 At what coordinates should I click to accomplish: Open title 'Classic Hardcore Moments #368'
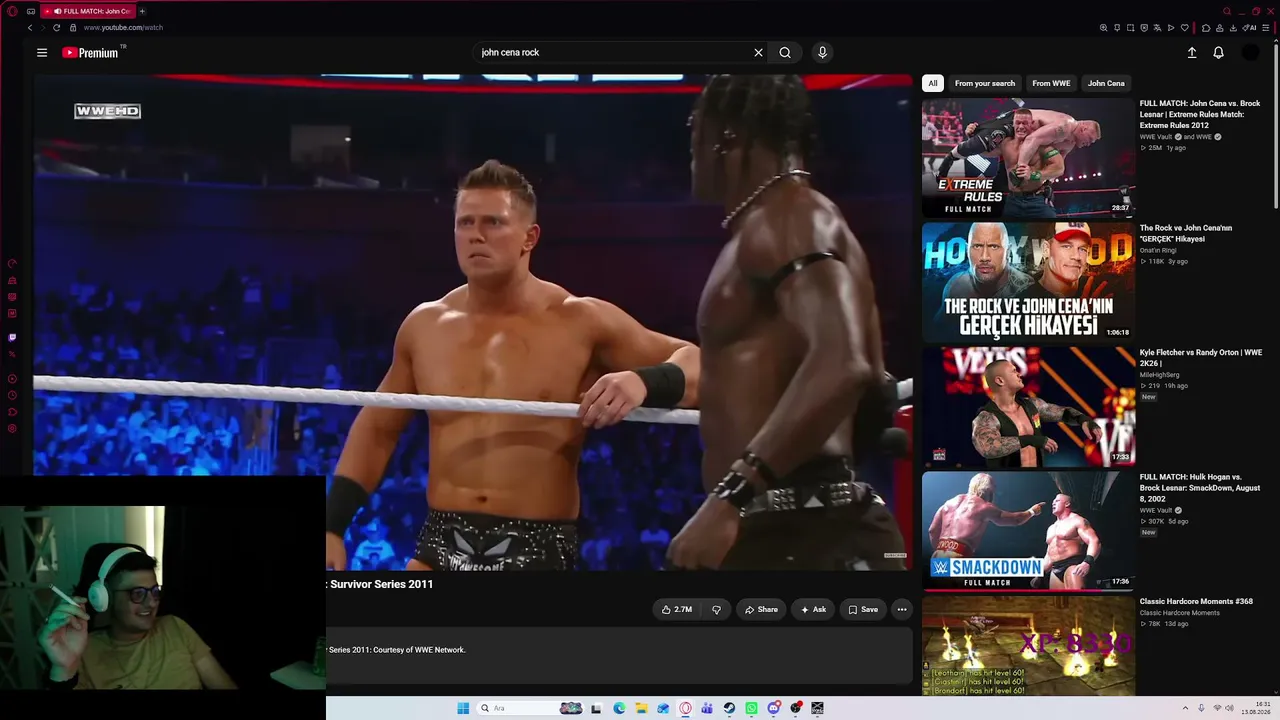(1196, 602)
